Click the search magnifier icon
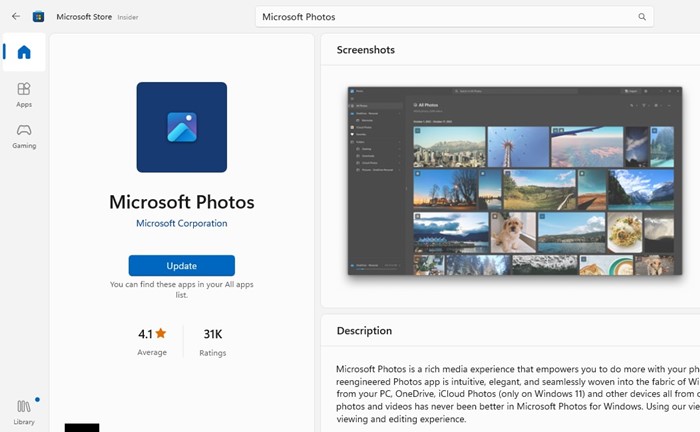The image size is (700, 432). (x=642, y=17)
